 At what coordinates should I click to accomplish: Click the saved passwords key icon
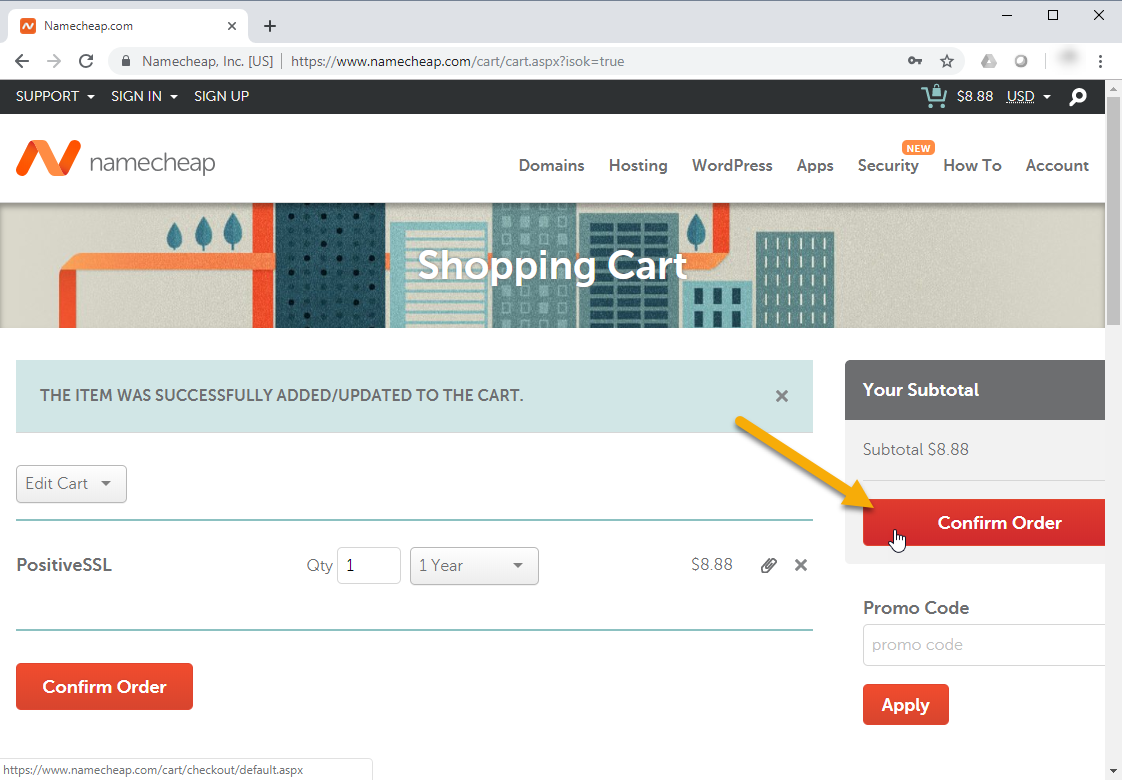(914, 62)
